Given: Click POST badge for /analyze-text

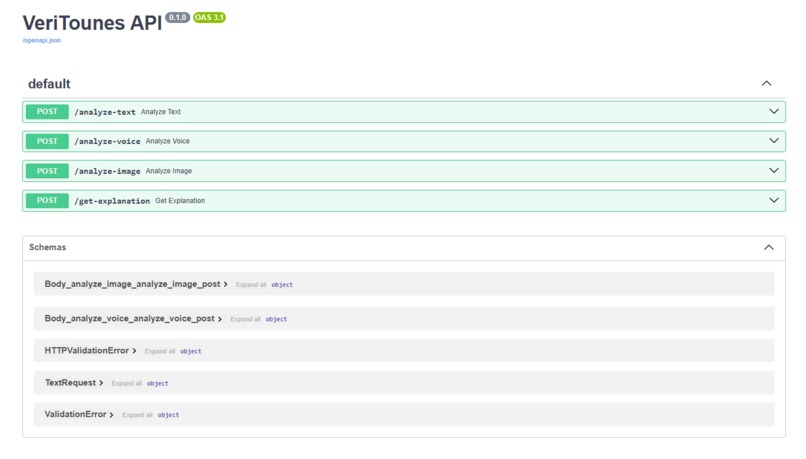Looking at the screenshot, I should (47, 112).
